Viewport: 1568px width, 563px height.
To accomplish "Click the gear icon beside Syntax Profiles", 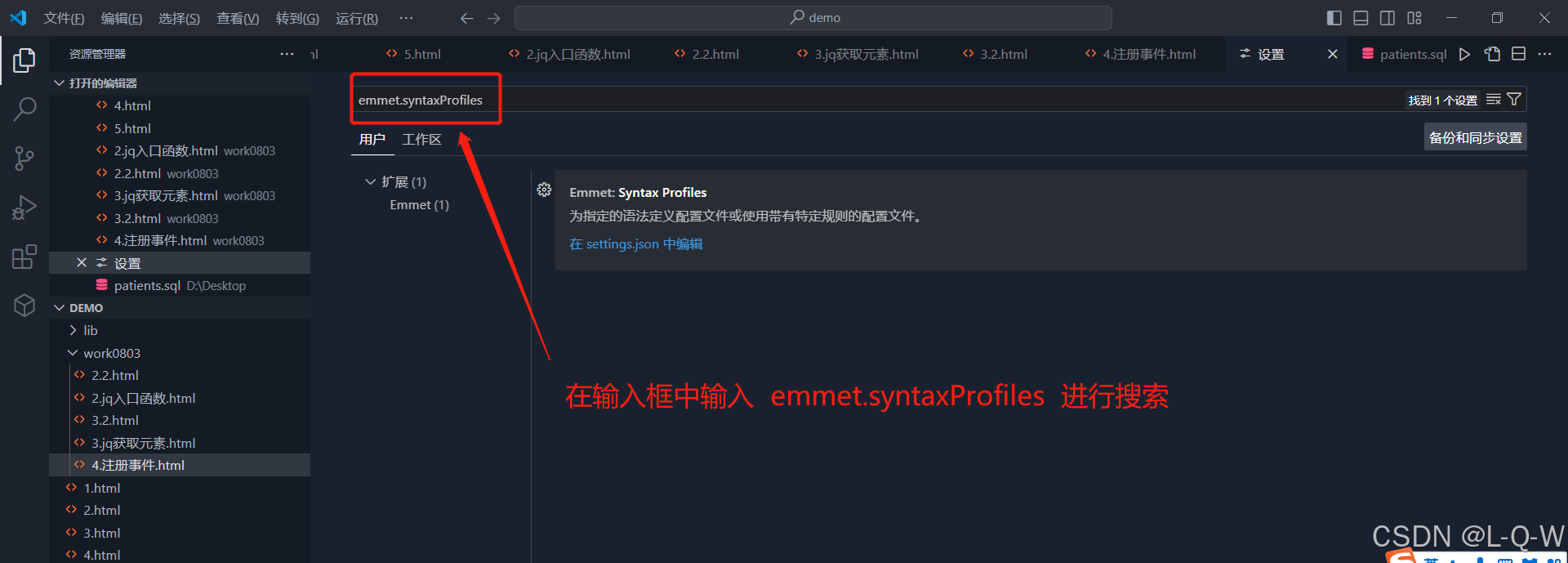I will click(x=544, y=190).
